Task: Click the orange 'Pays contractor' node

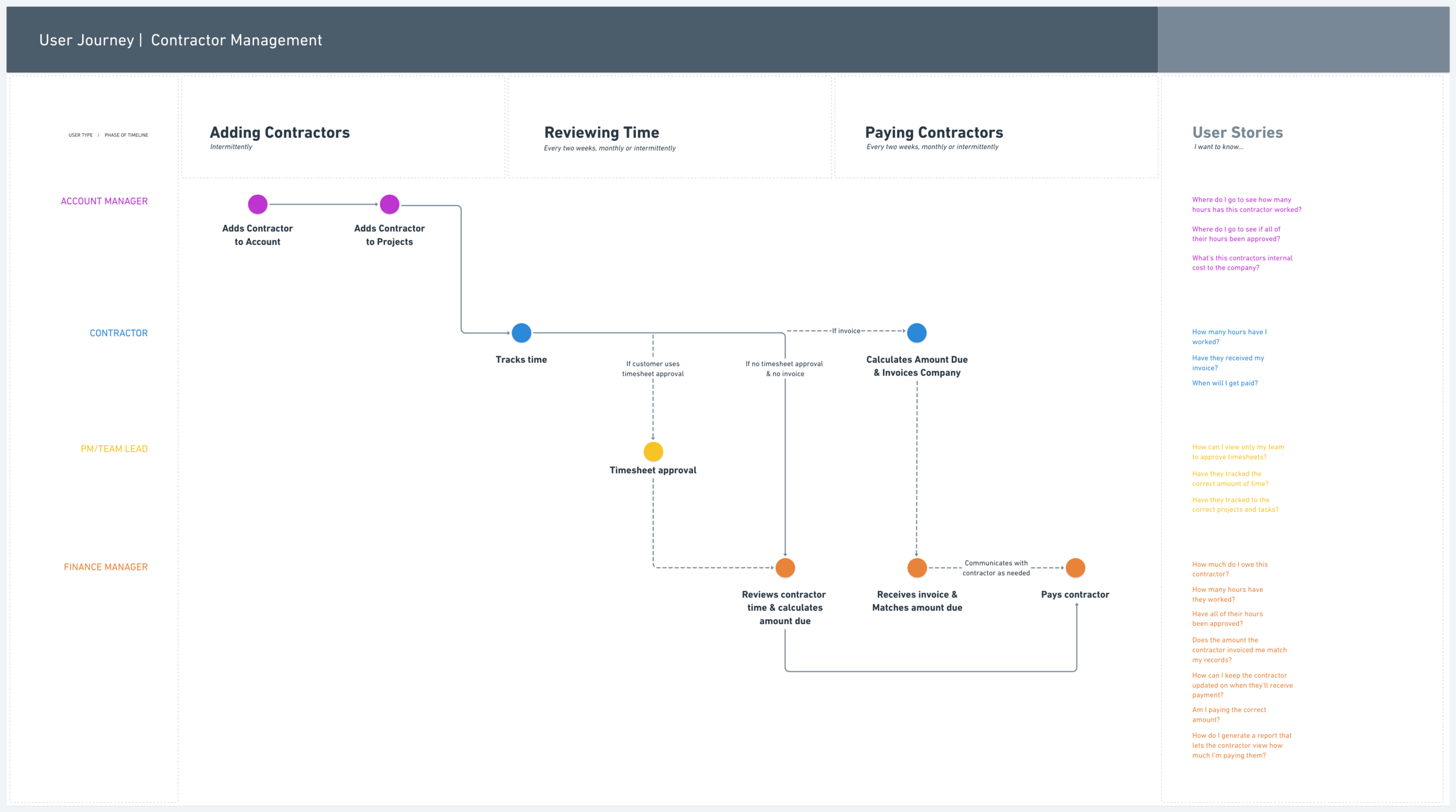Action: 1075,568
